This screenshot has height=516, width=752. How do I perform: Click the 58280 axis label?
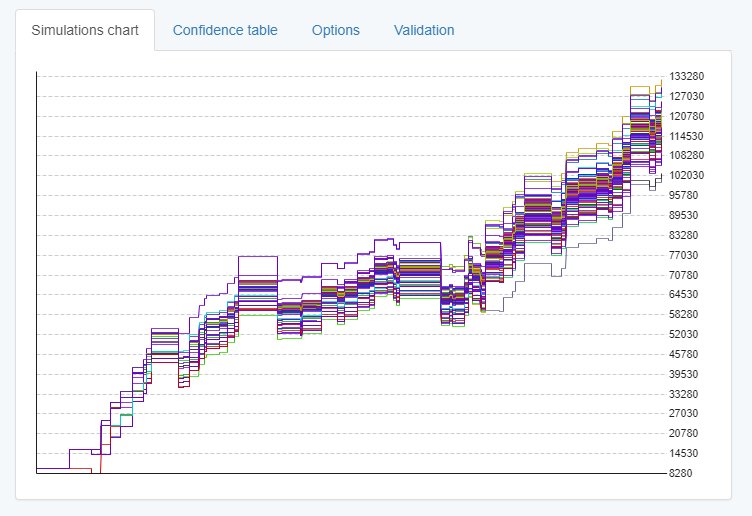[684, 315]
